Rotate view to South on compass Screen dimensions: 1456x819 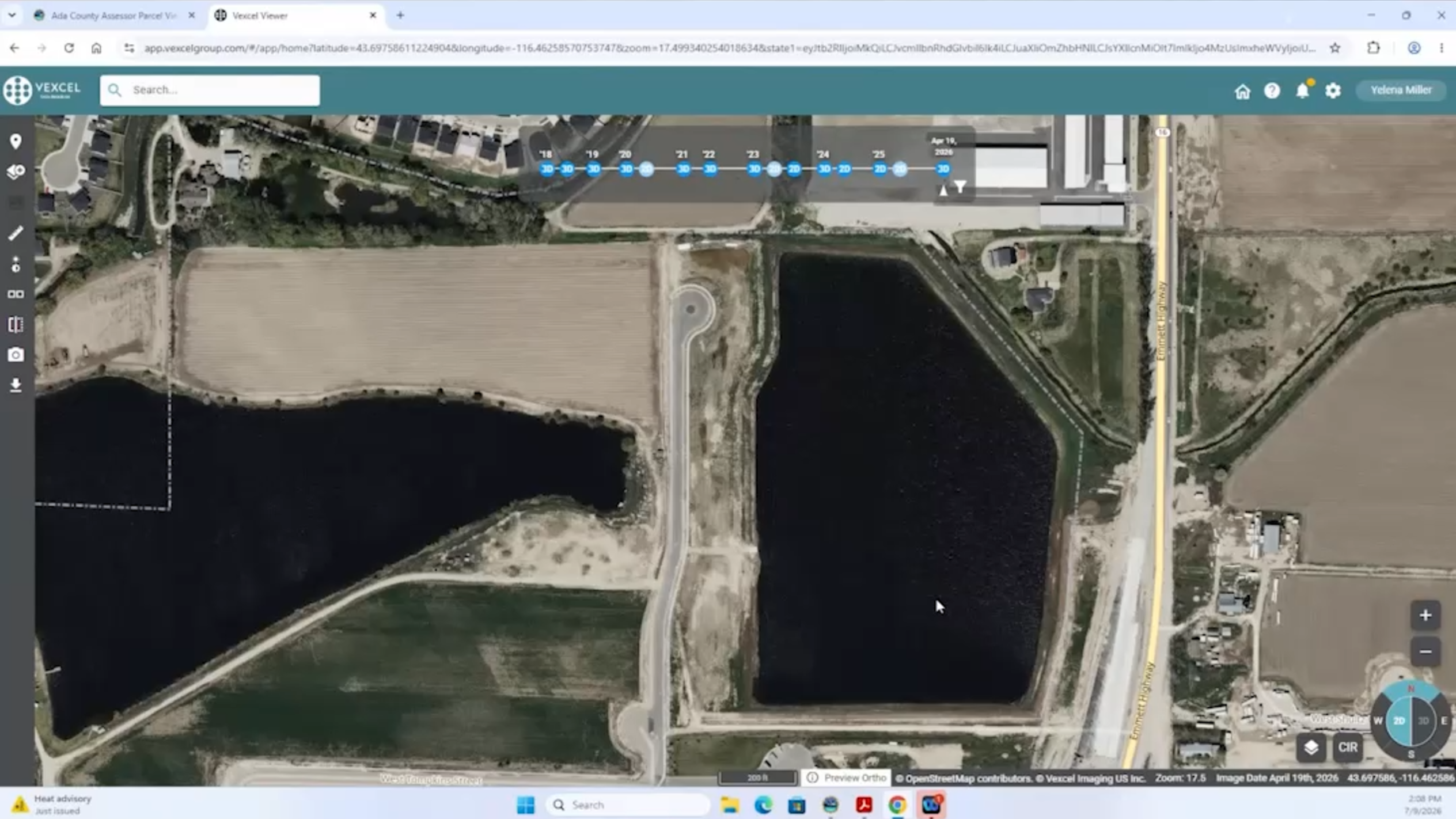click(x=1411, y=753)
